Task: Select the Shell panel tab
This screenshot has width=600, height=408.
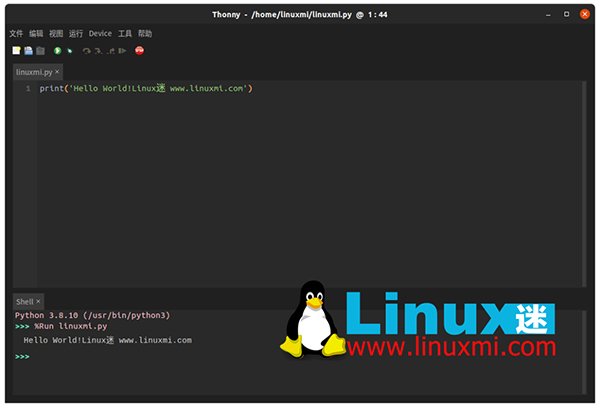Action: [x=24, y=302]
